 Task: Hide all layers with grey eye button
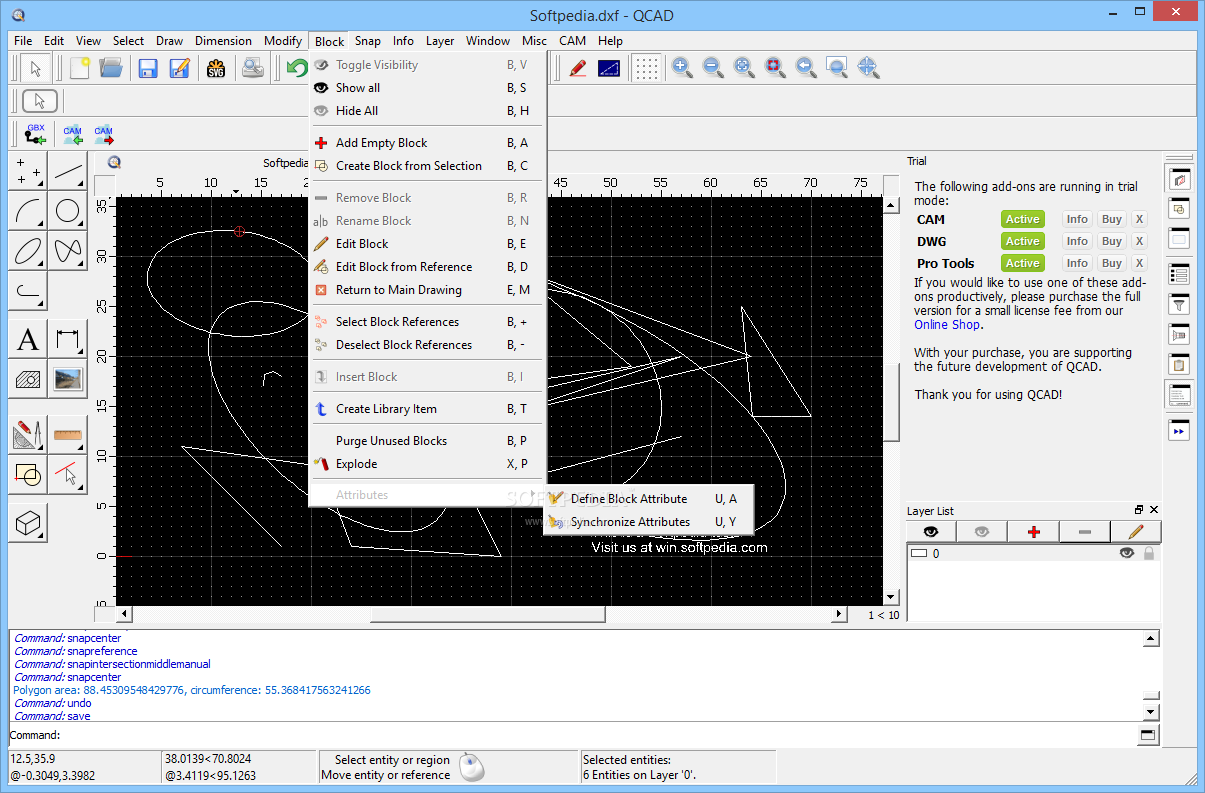click(x=983, y=532)
